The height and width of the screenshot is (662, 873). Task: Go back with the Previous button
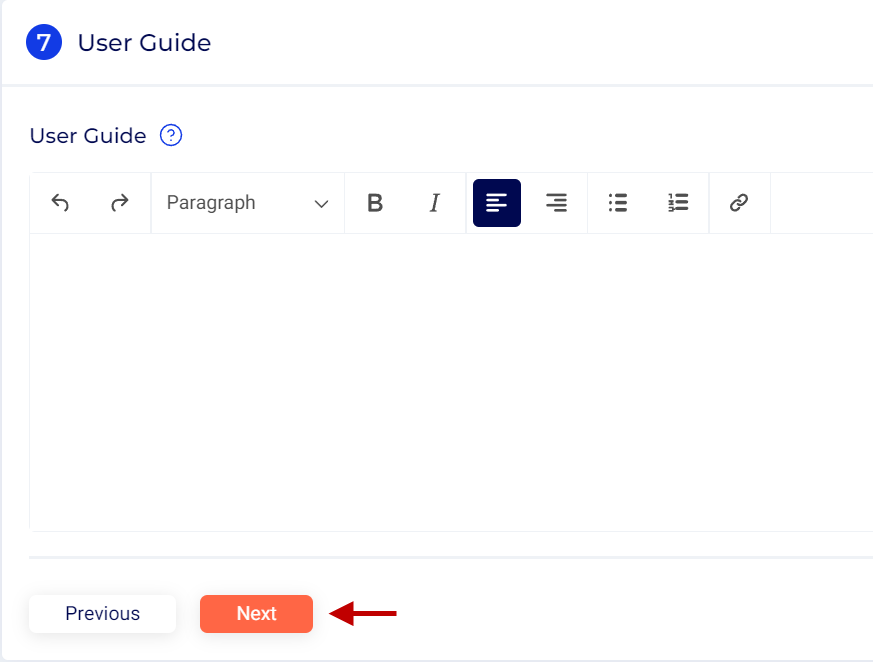click(x=102, y=614)
